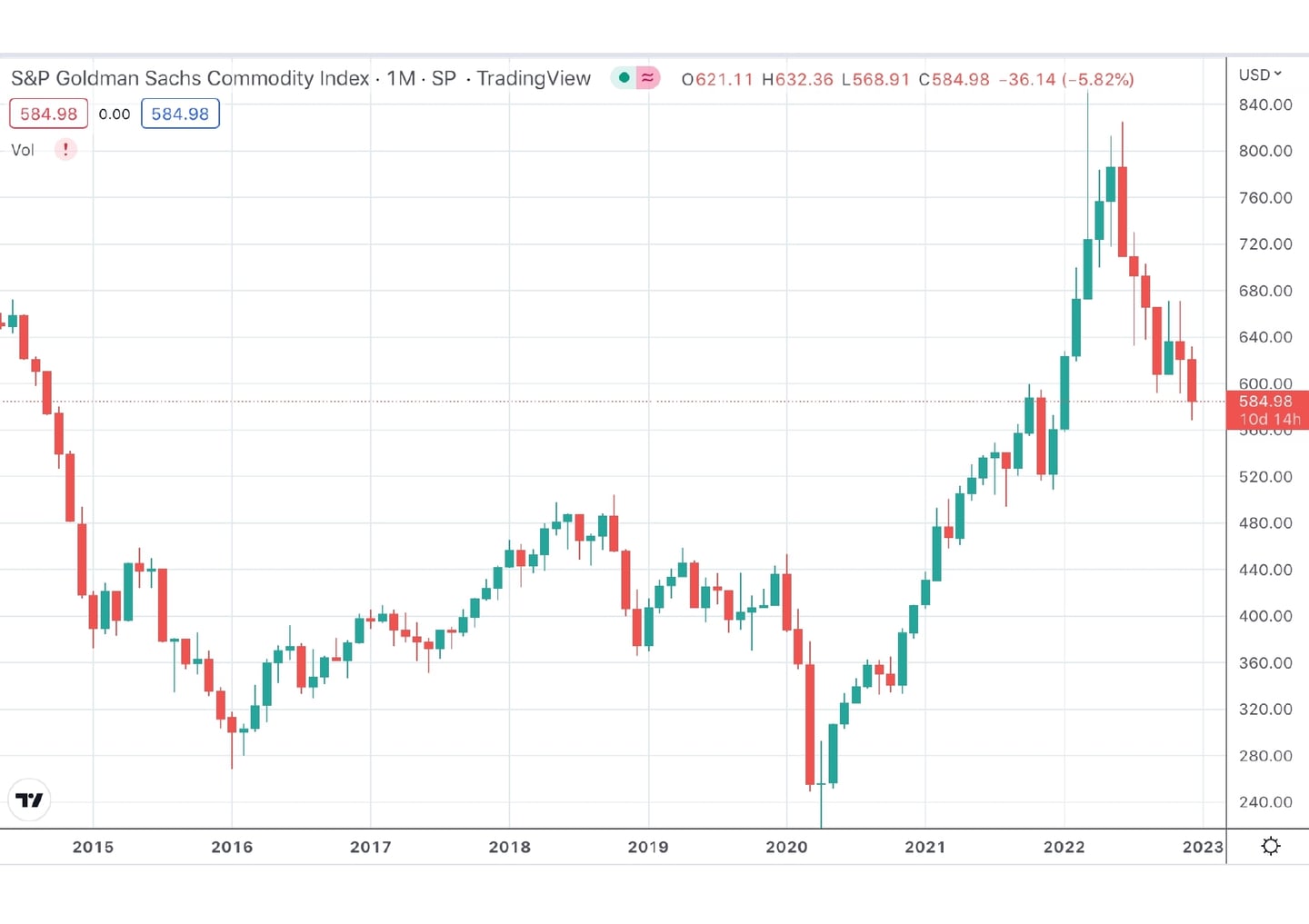
Task: Open the chart settings gear
Action: (1271, 846)
